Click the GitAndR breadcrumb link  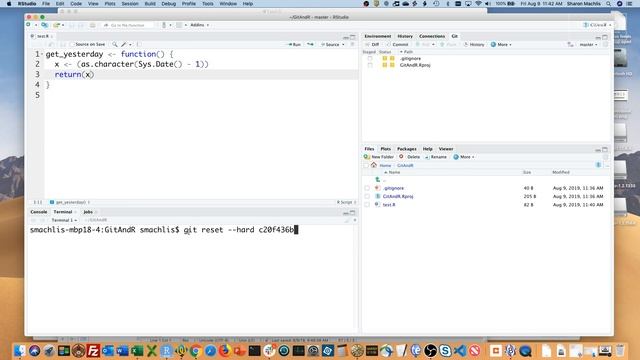point(405,166)
